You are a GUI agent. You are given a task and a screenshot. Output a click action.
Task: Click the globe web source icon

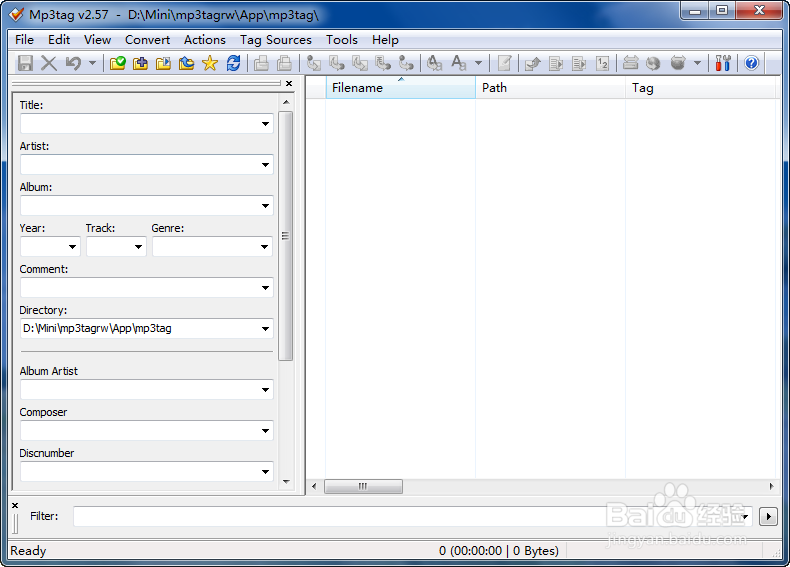point(653,64)
